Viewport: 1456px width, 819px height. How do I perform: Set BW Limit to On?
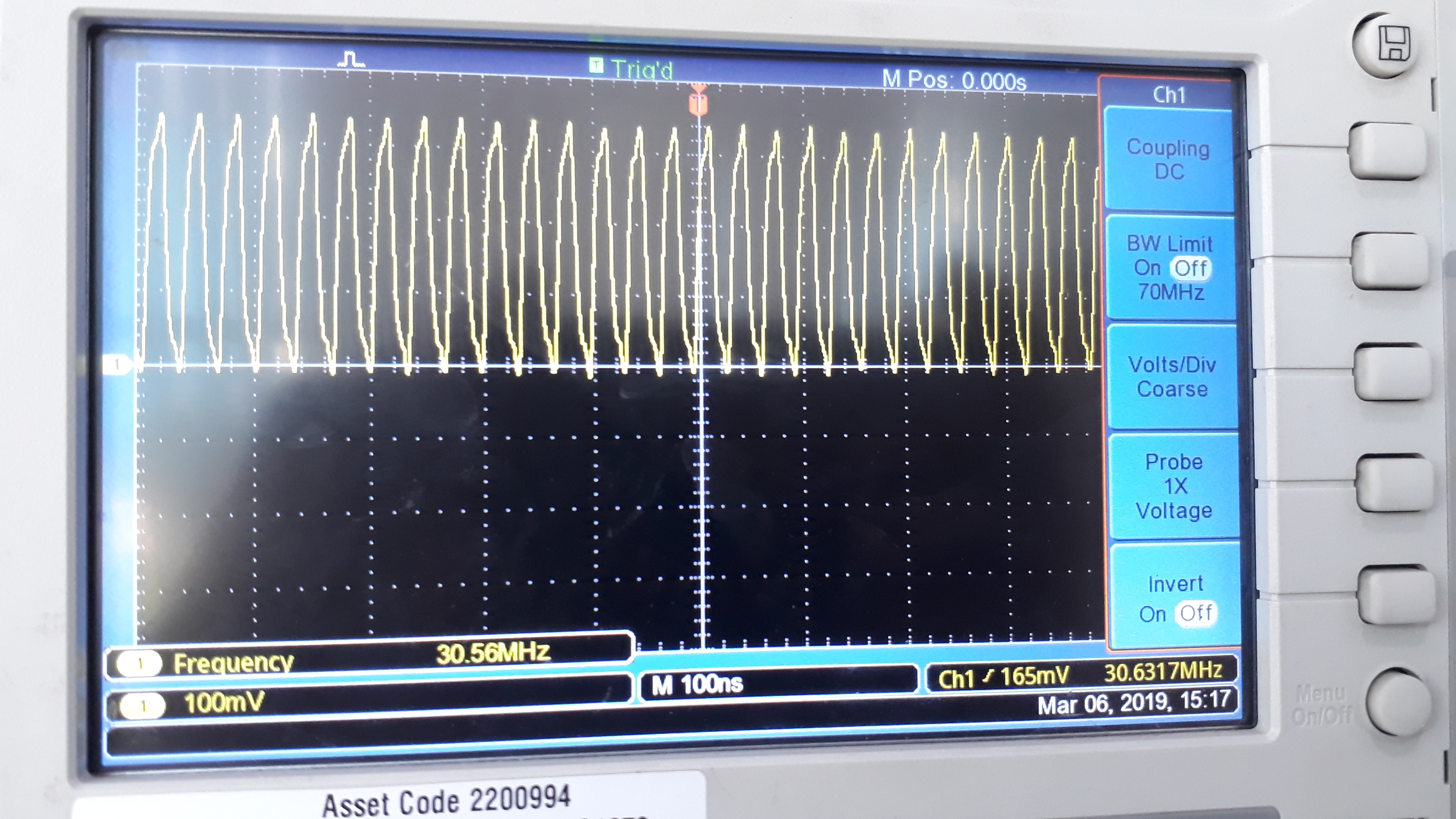[x=1147, y=268]
